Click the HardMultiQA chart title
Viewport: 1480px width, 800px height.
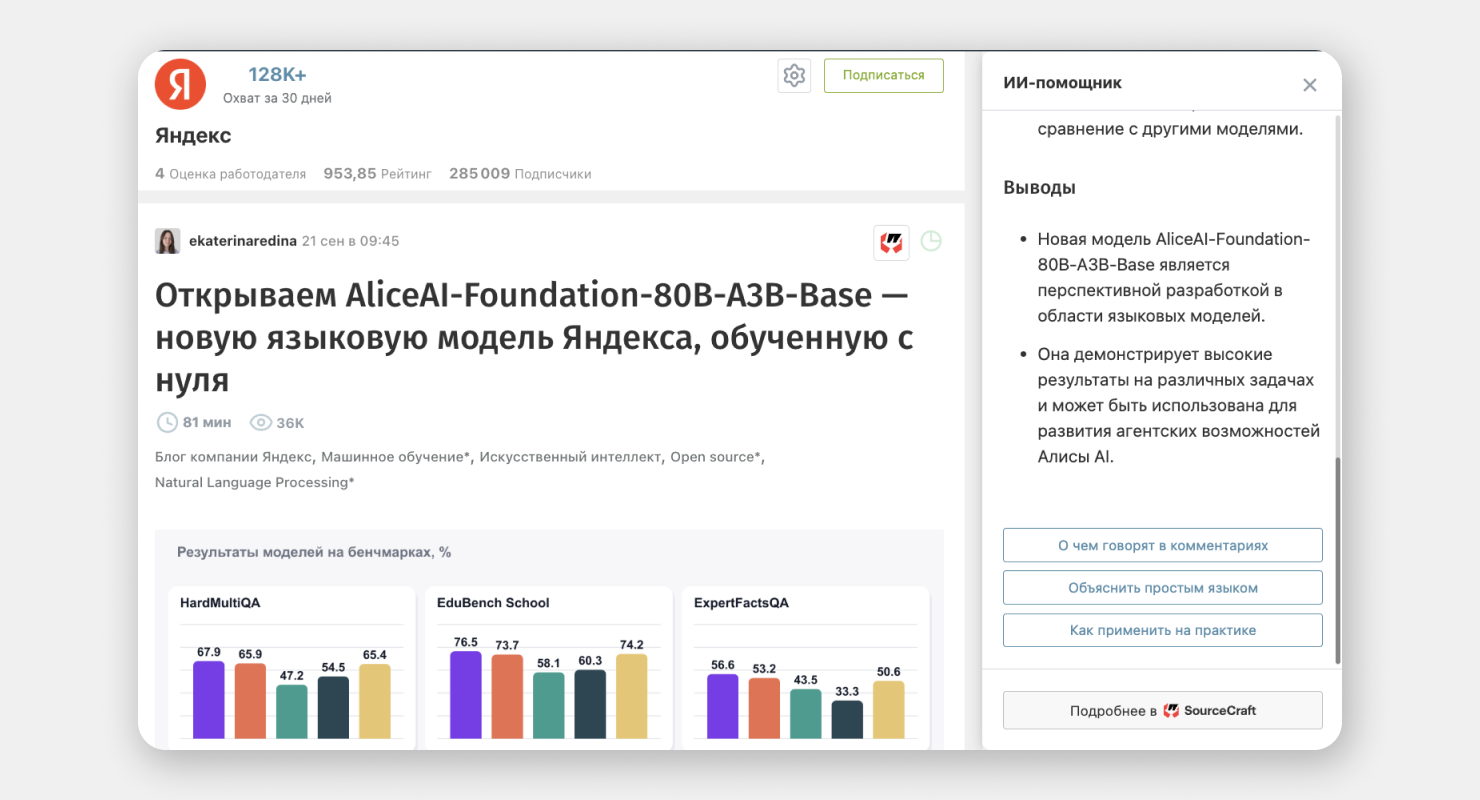(220, 603)
